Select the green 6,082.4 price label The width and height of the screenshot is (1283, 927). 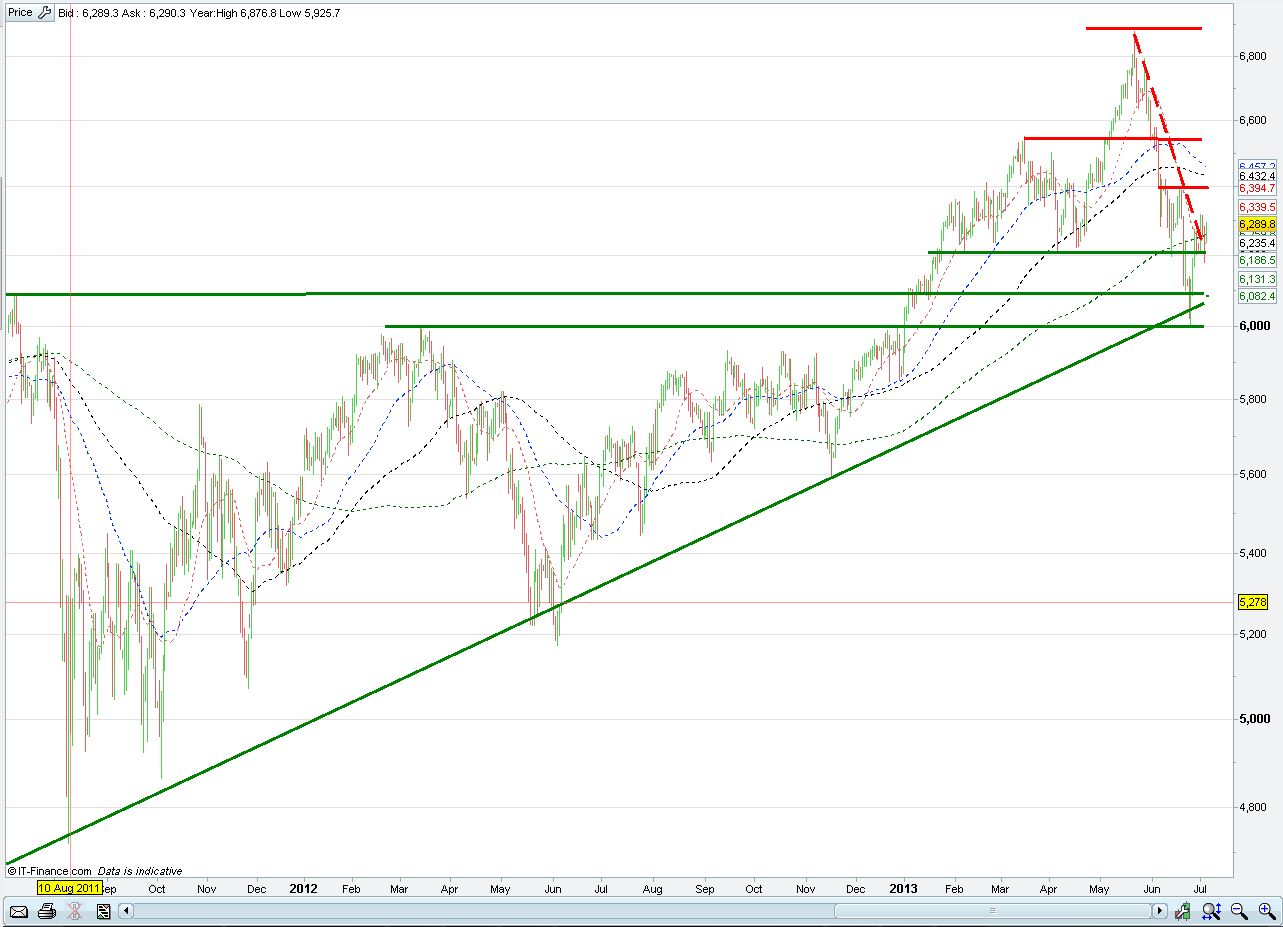(1256, 296)
